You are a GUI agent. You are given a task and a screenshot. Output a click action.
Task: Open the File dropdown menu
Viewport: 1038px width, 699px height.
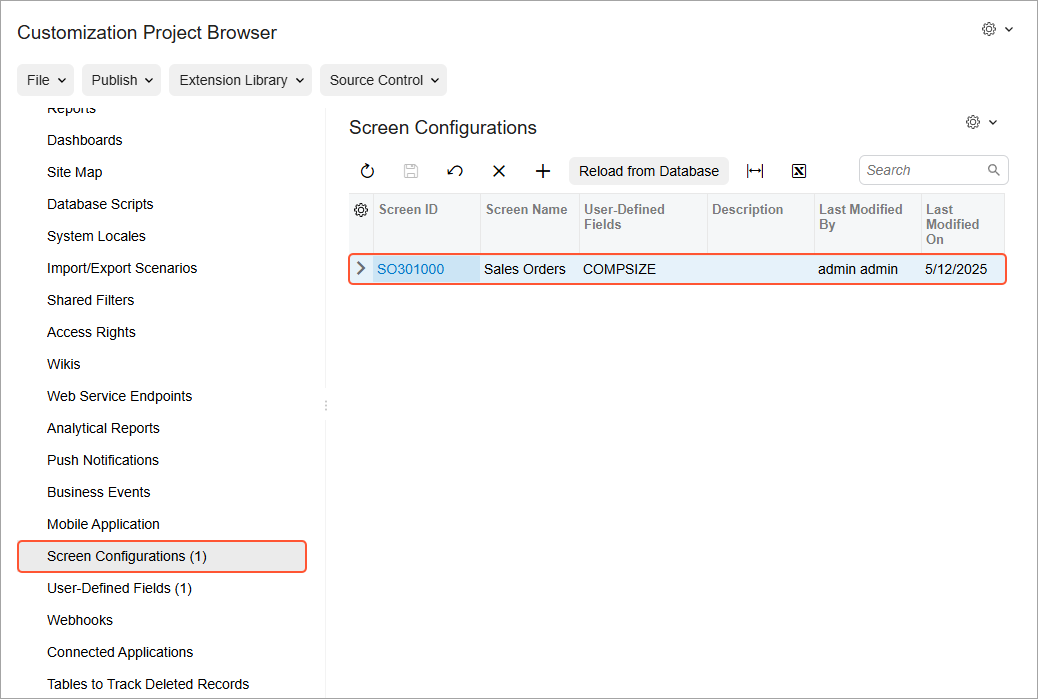click(x=46, y=80)
